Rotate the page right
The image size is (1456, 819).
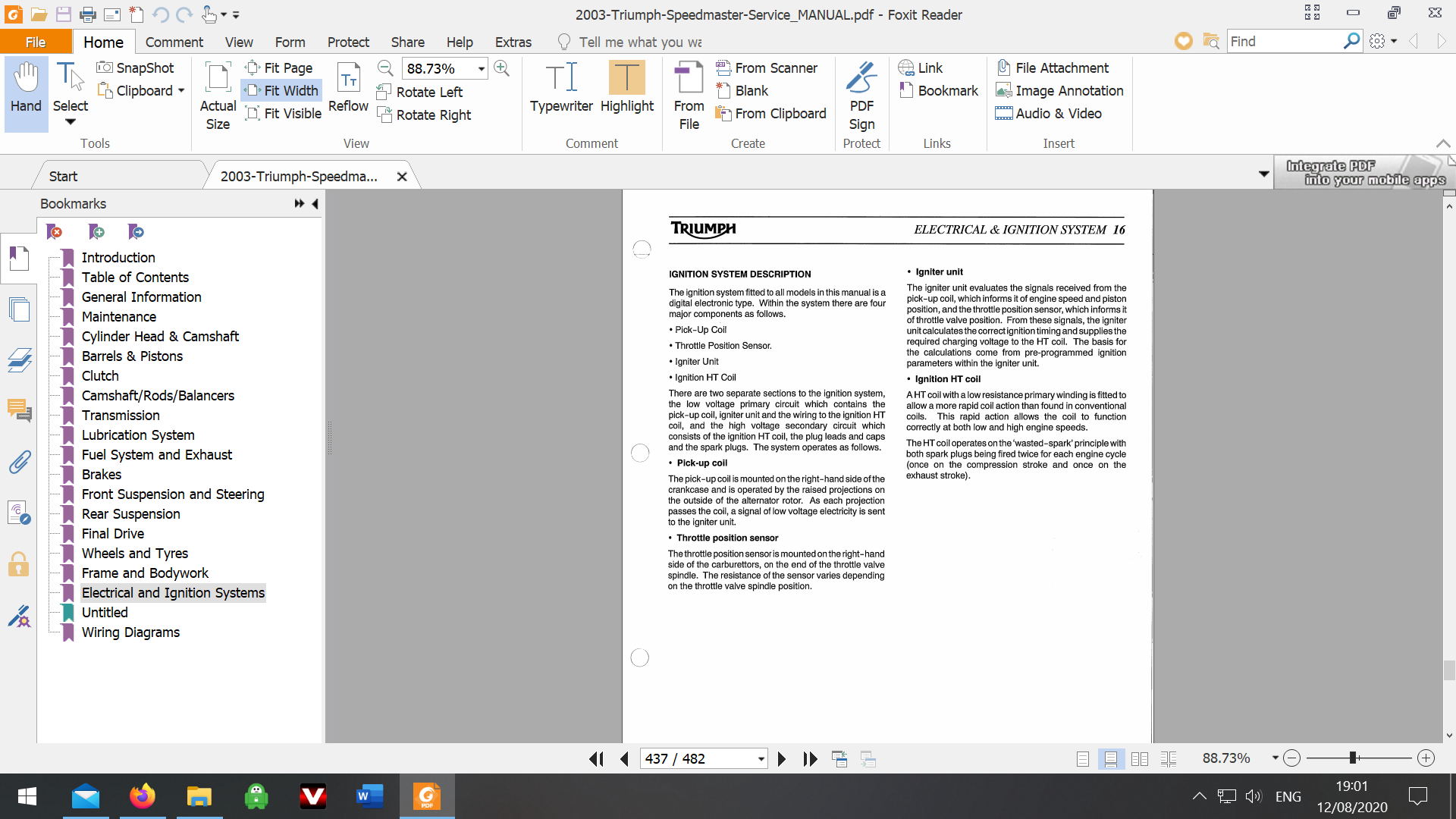pyautogui.click(x=425, y=115)
